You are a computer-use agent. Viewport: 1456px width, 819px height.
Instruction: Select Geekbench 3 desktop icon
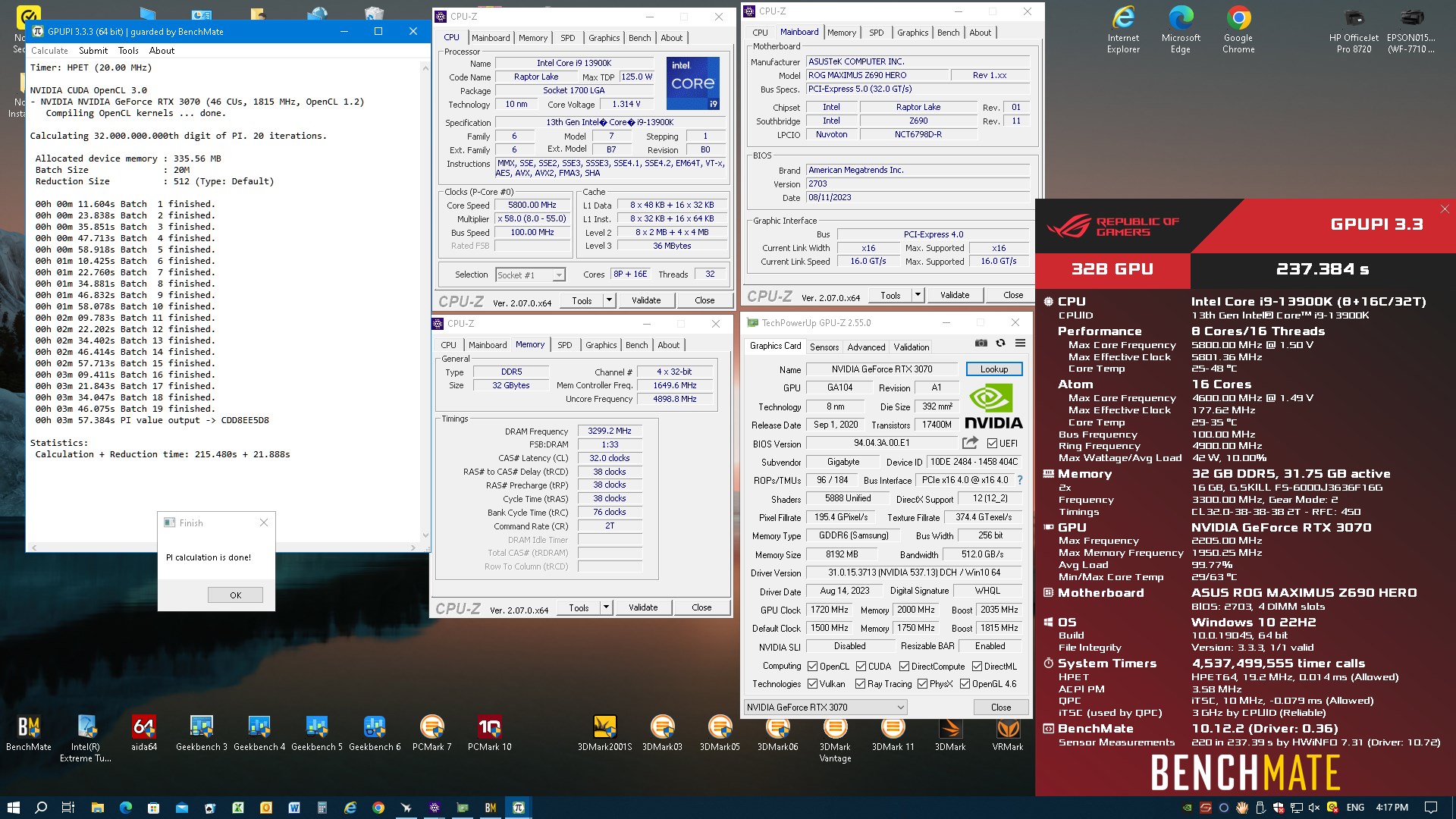pyautogui.click(x=202, y=733)
